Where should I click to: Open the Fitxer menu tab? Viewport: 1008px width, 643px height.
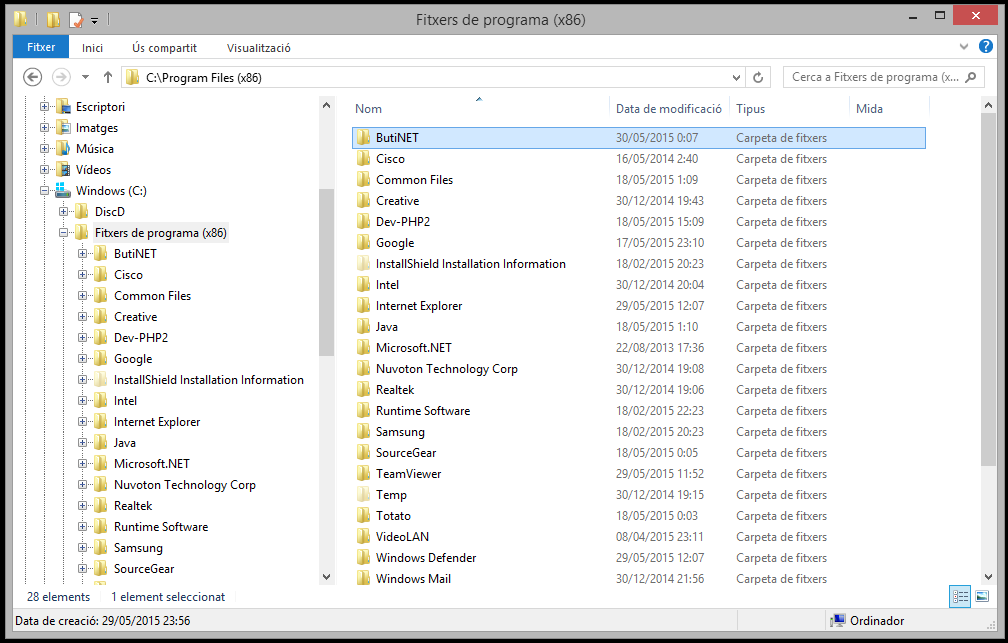point(41,47)
